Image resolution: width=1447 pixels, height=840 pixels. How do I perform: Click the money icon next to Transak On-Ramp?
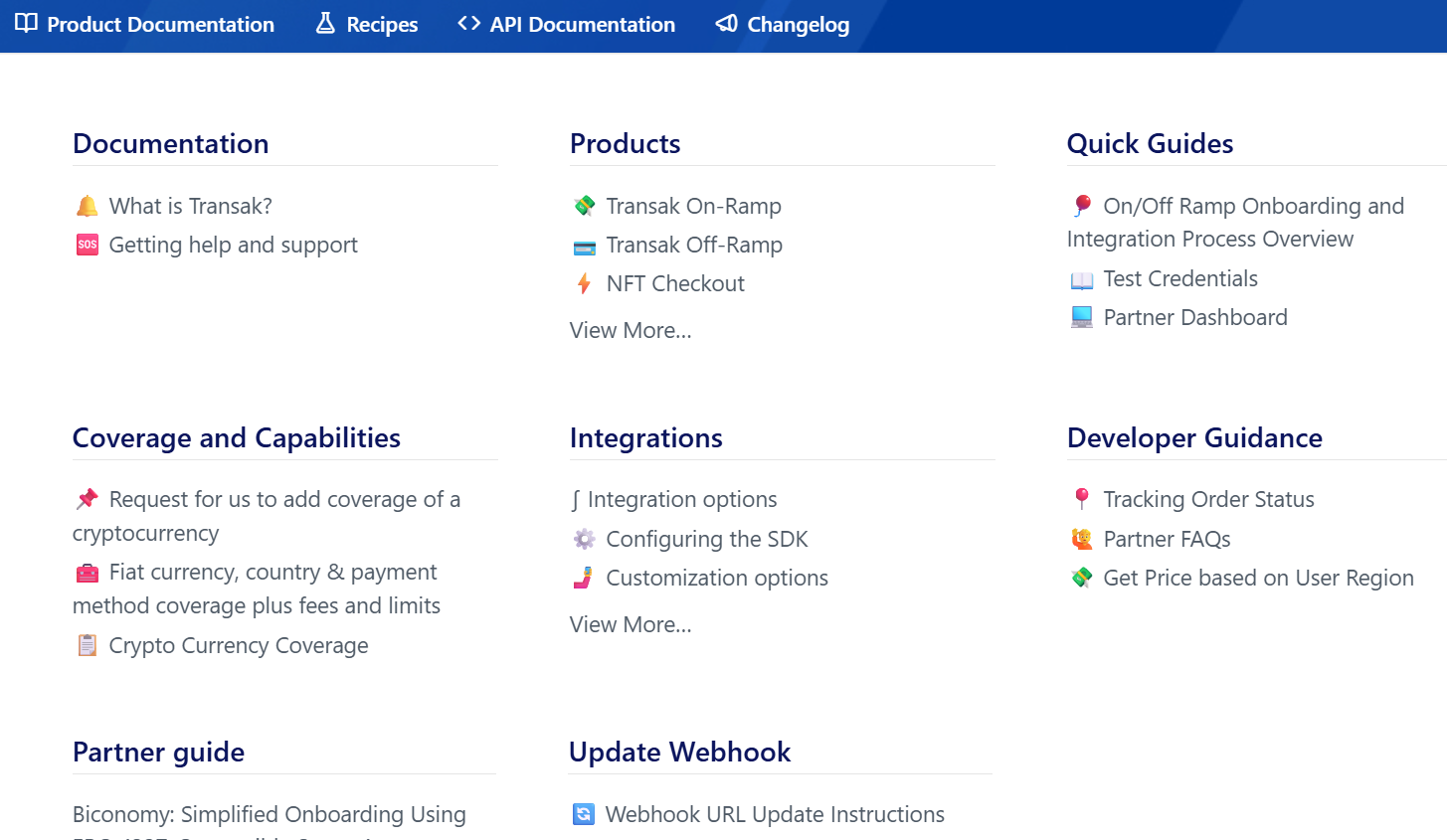(x=585, y=206)
